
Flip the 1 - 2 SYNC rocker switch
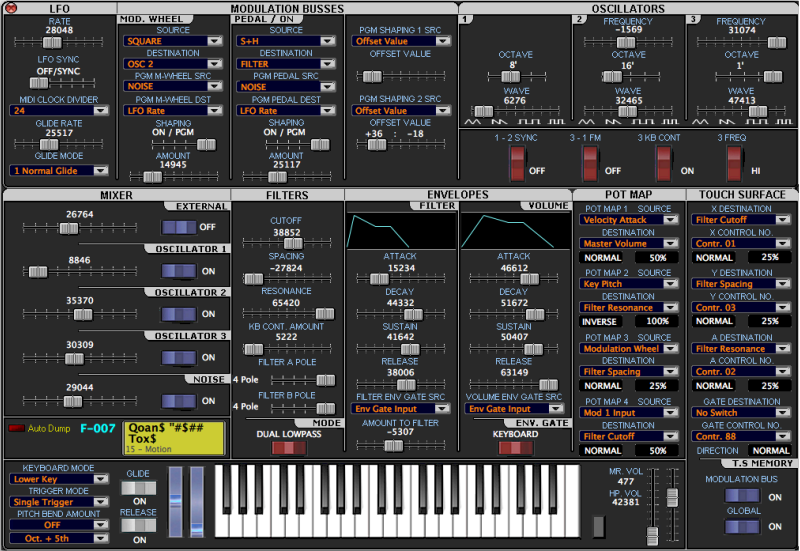(x=516, y=162)
